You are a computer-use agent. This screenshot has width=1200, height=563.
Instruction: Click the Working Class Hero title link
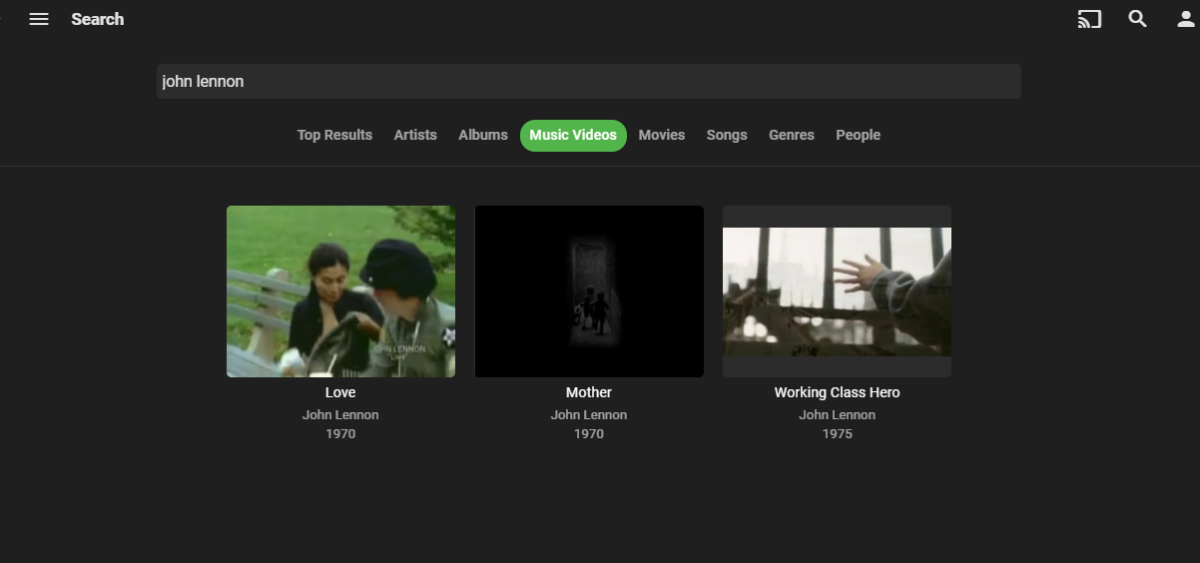pyautogui.click(x=837, y=393)
